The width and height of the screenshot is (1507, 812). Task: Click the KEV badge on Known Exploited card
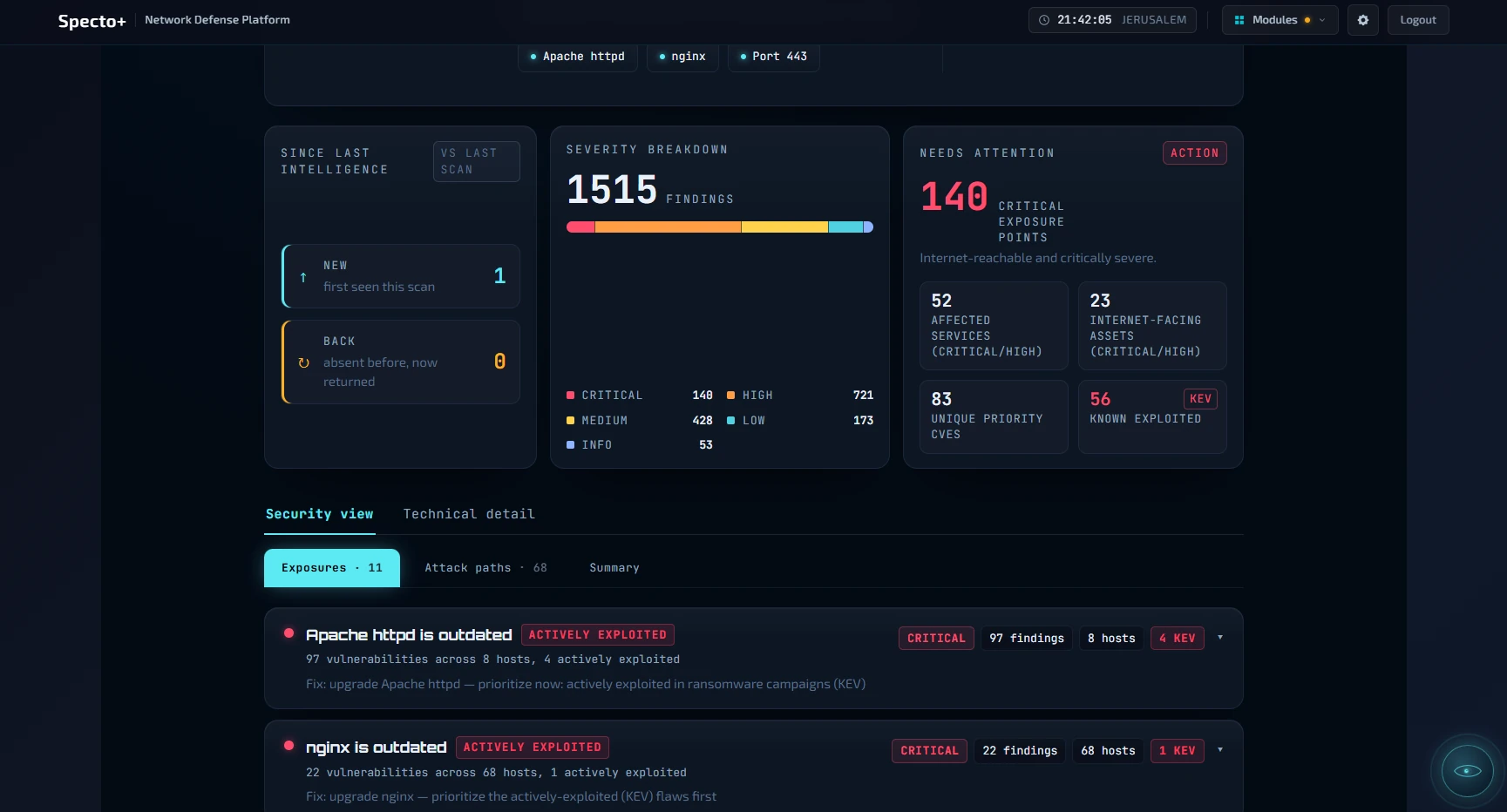[x=1200, y=399]
